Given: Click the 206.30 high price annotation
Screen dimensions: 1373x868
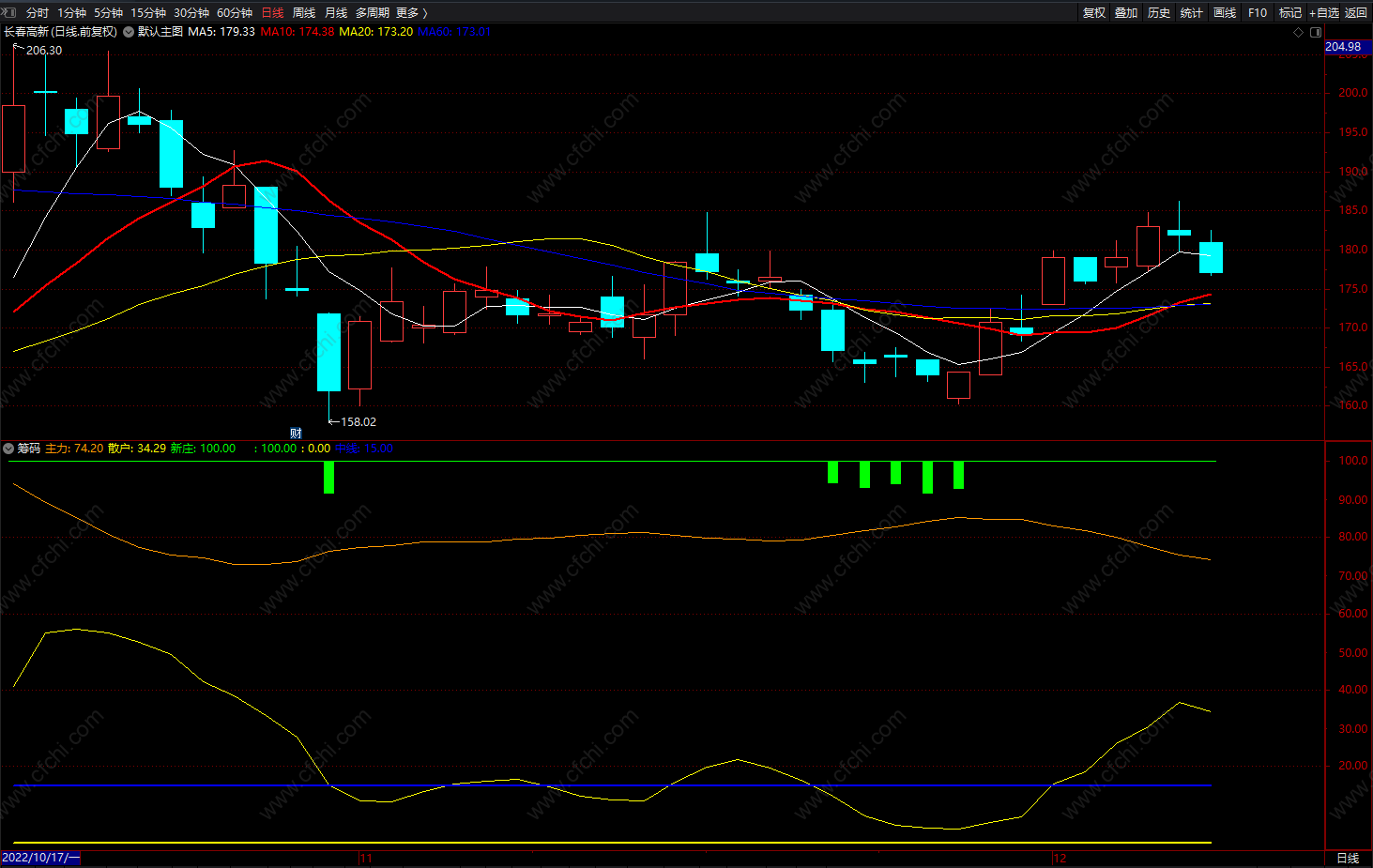Looking at the screenshot, I should (44, 51).
